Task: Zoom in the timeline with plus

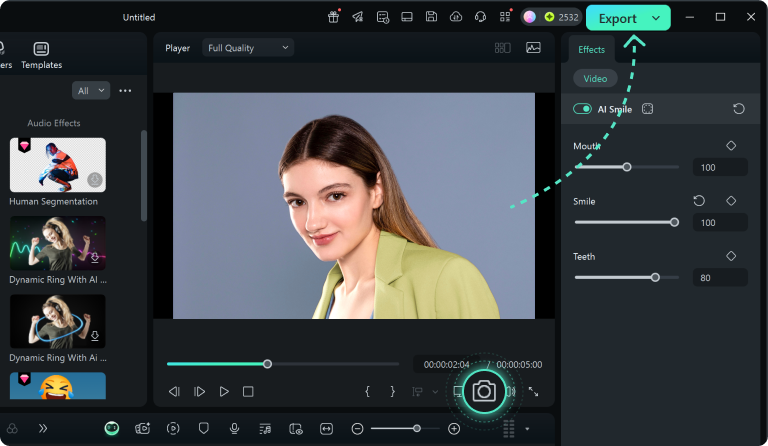Action: 454,429
